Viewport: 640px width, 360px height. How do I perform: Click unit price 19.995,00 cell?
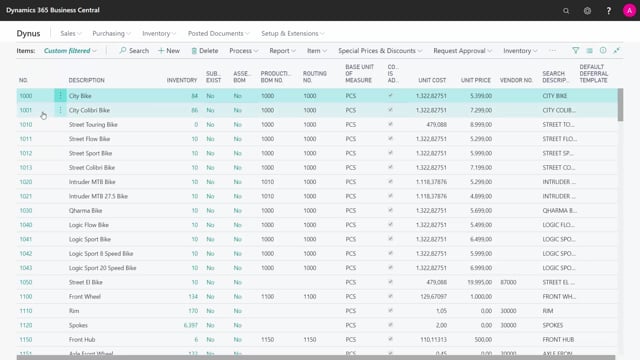(479, 282)
